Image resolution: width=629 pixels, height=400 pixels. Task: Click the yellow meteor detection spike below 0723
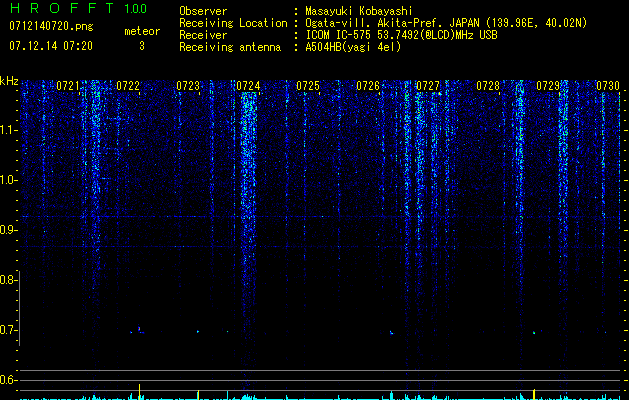click(198, 394)
